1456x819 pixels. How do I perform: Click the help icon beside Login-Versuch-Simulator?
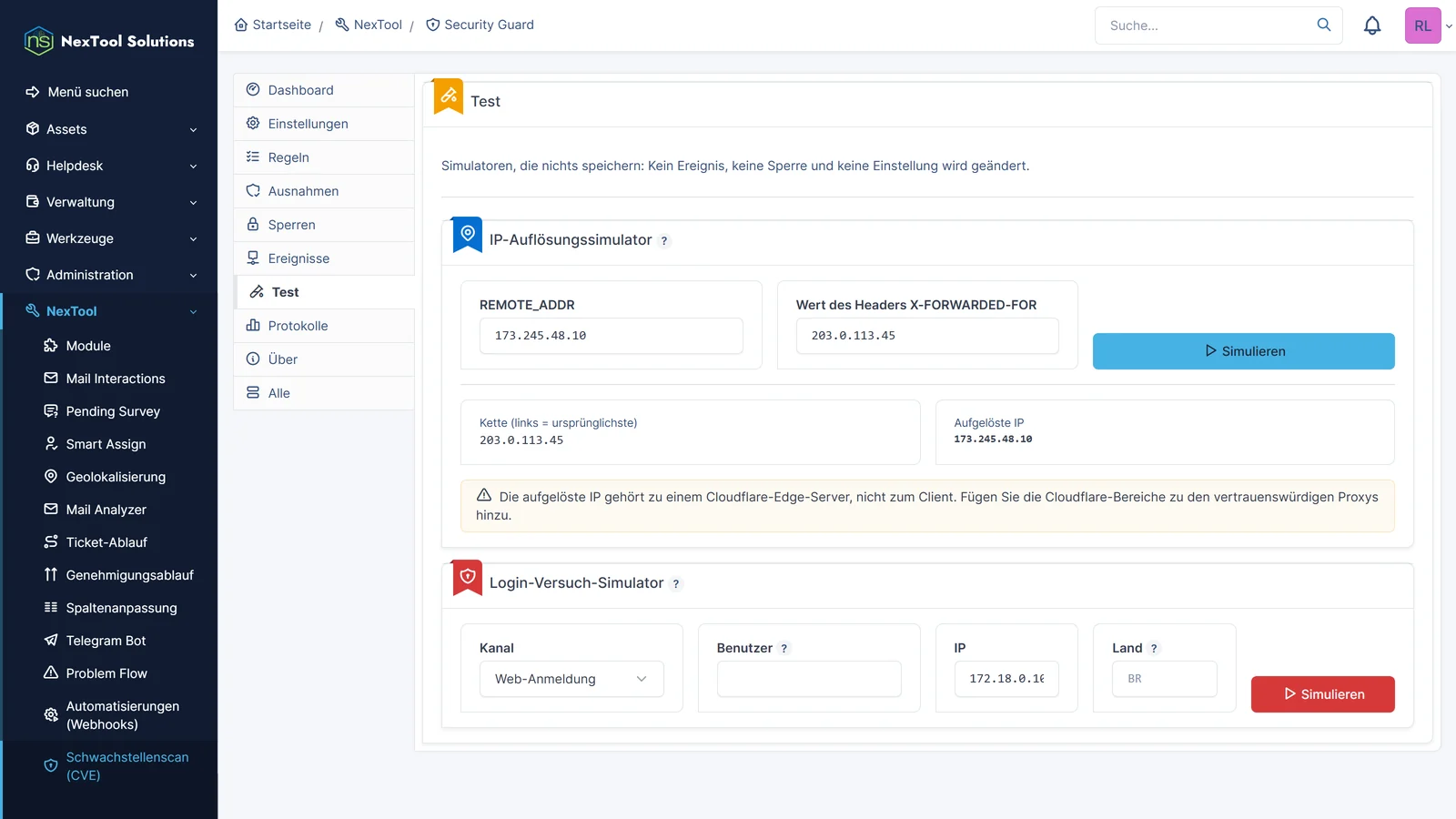click(676, 584)
